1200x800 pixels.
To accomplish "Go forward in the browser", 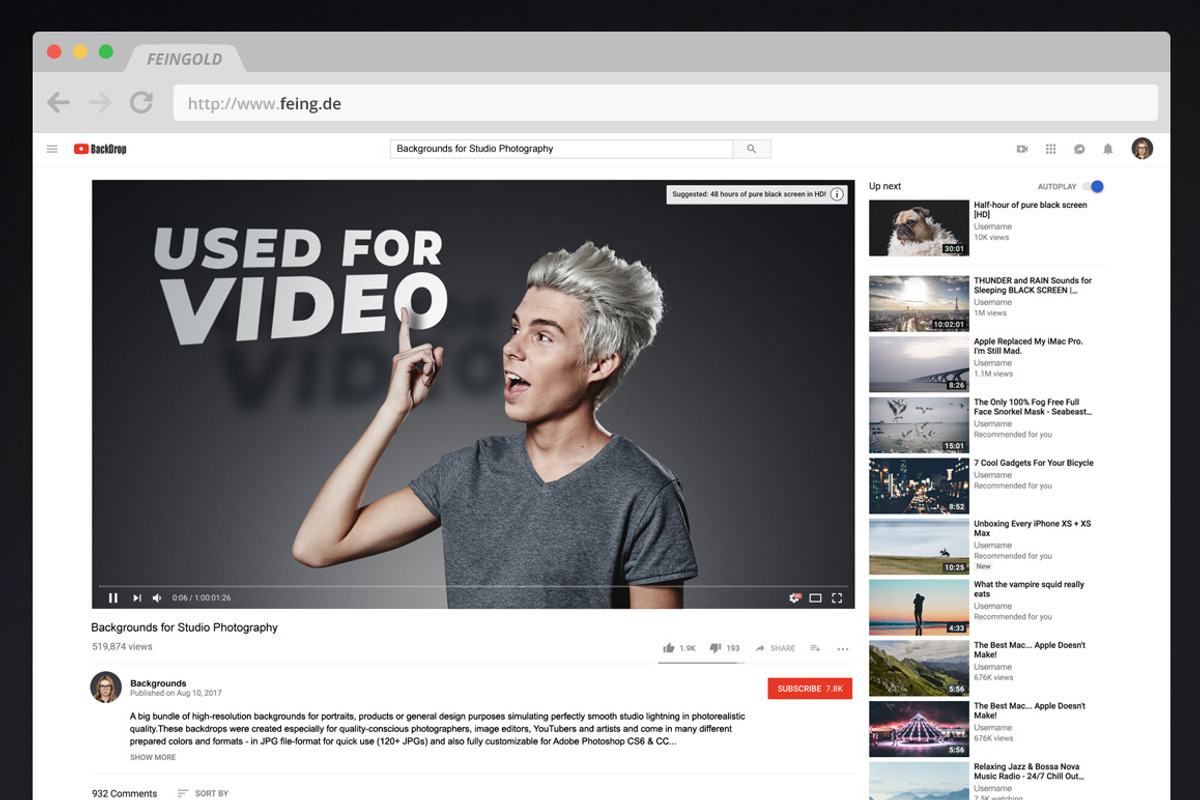I will click(100, 102).
